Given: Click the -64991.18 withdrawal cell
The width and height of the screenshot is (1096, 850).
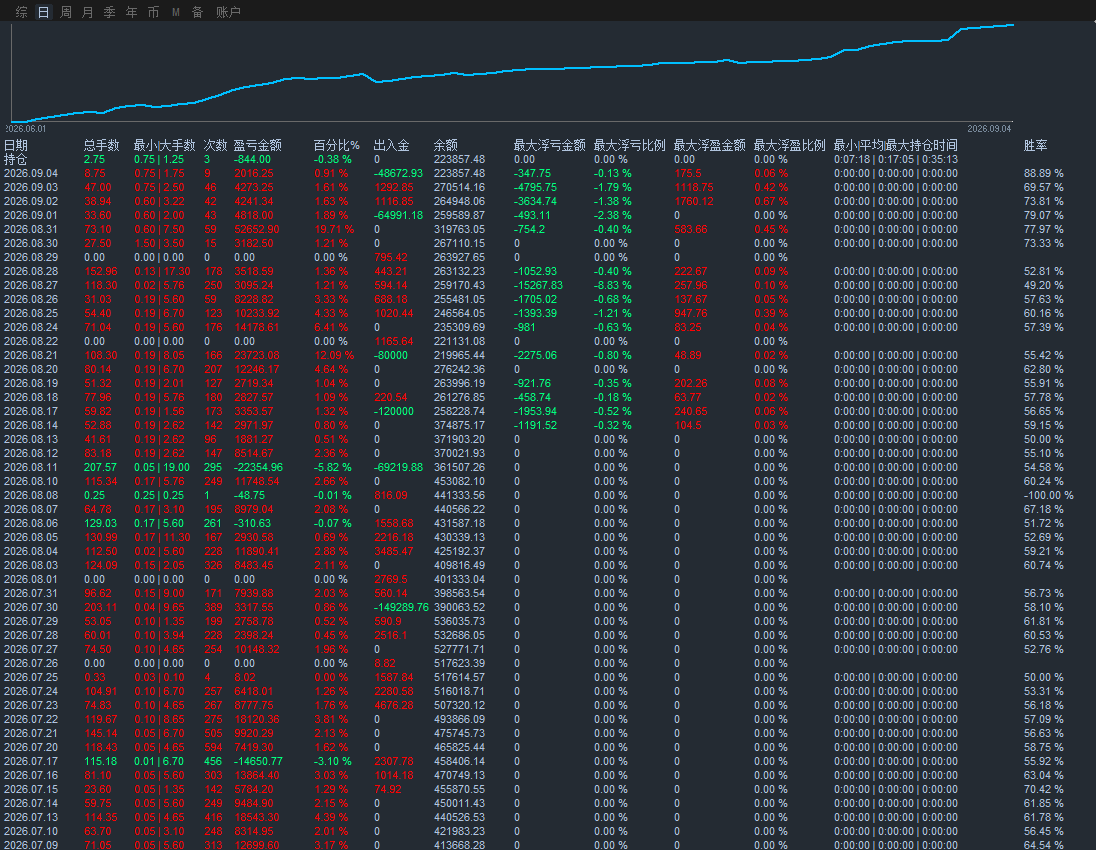Looking at the screenshot, I should 398,215.
